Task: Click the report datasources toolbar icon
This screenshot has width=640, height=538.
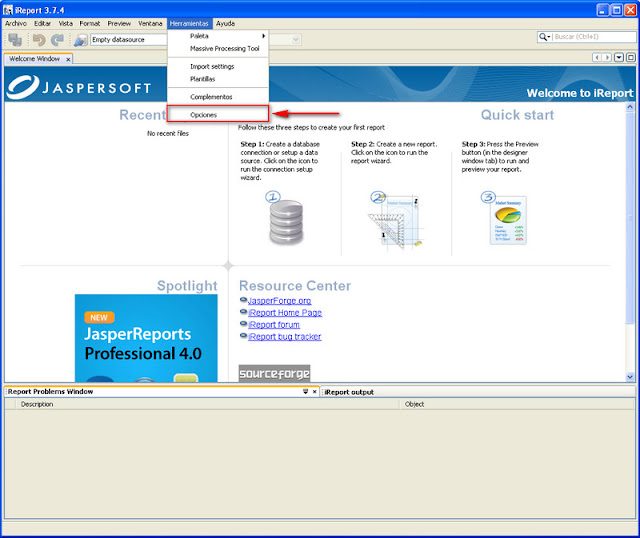Action: tap(80, 40)
